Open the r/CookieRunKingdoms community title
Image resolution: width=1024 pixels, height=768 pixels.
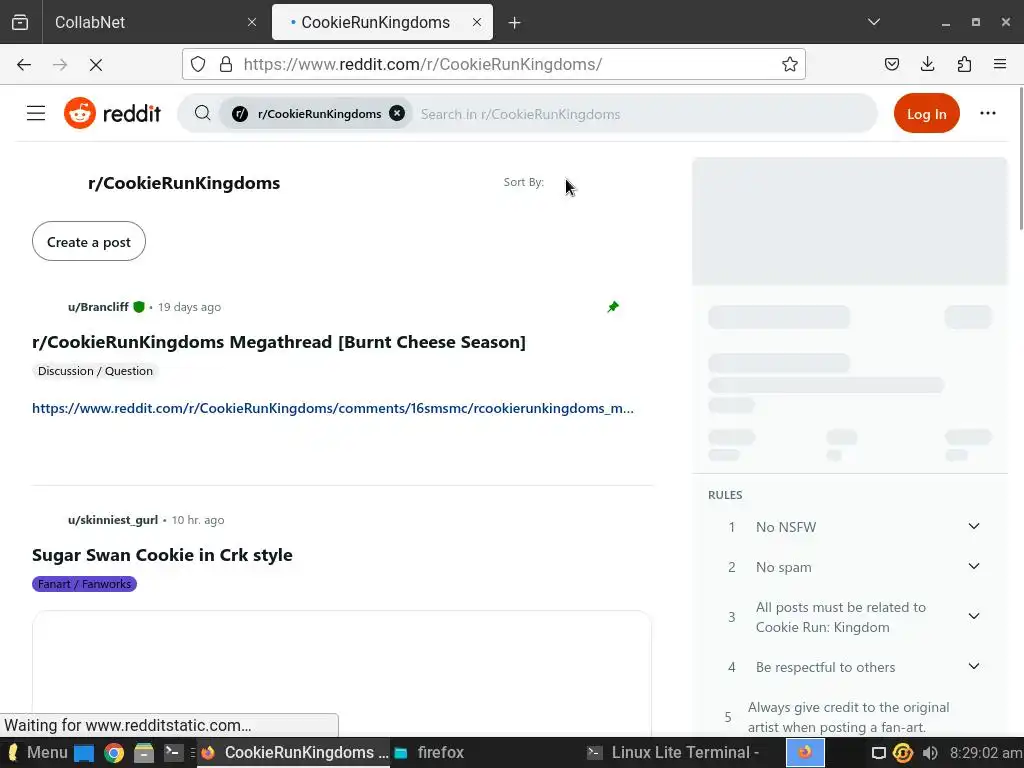pyautogui.click(x=184, y=183)
